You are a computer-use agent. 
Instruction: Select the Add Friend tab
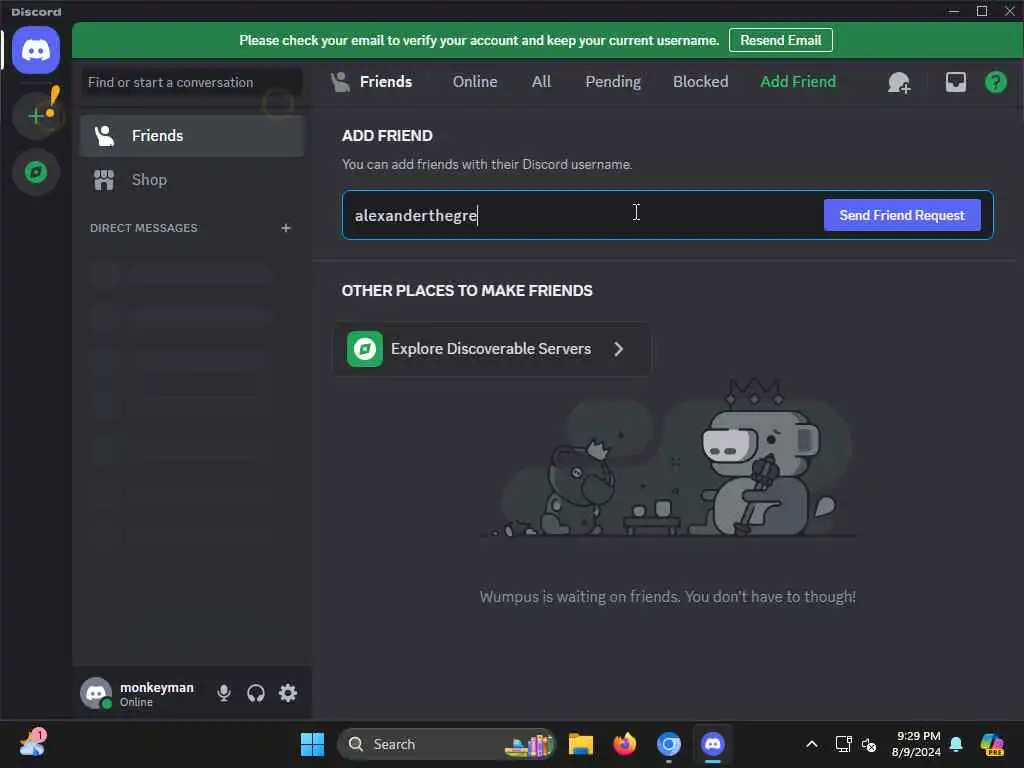tap(797, 82)
